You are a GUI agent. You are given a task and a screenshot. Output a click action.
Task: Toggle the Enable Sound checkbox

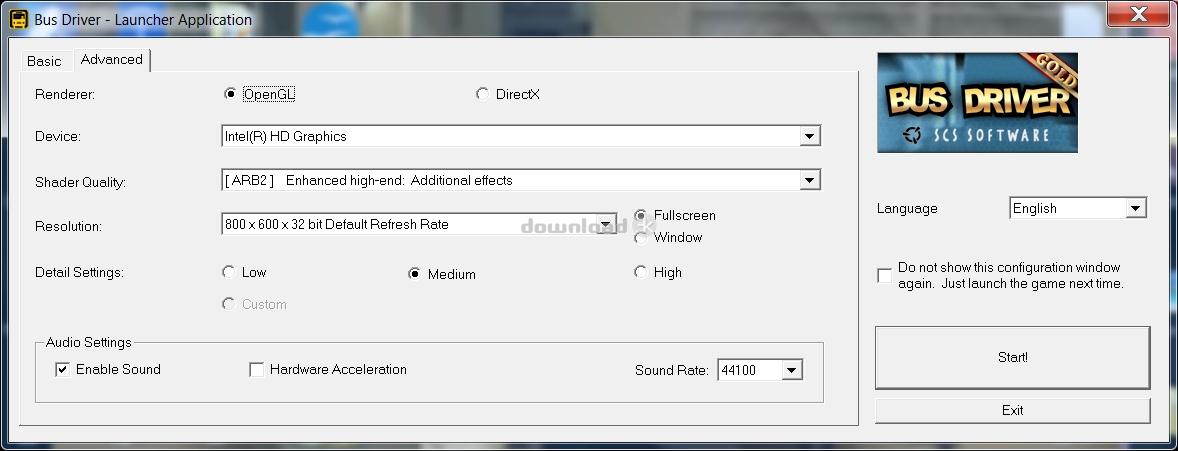[63, 370]
